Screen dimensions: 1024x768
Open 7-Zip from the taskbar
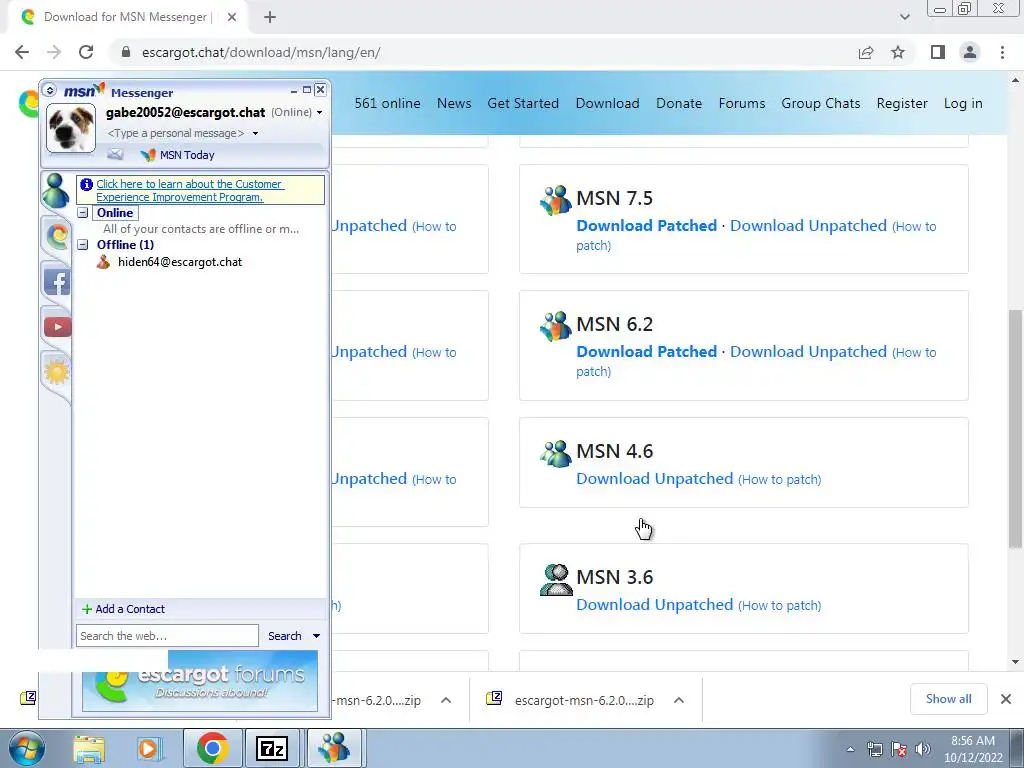272,748
